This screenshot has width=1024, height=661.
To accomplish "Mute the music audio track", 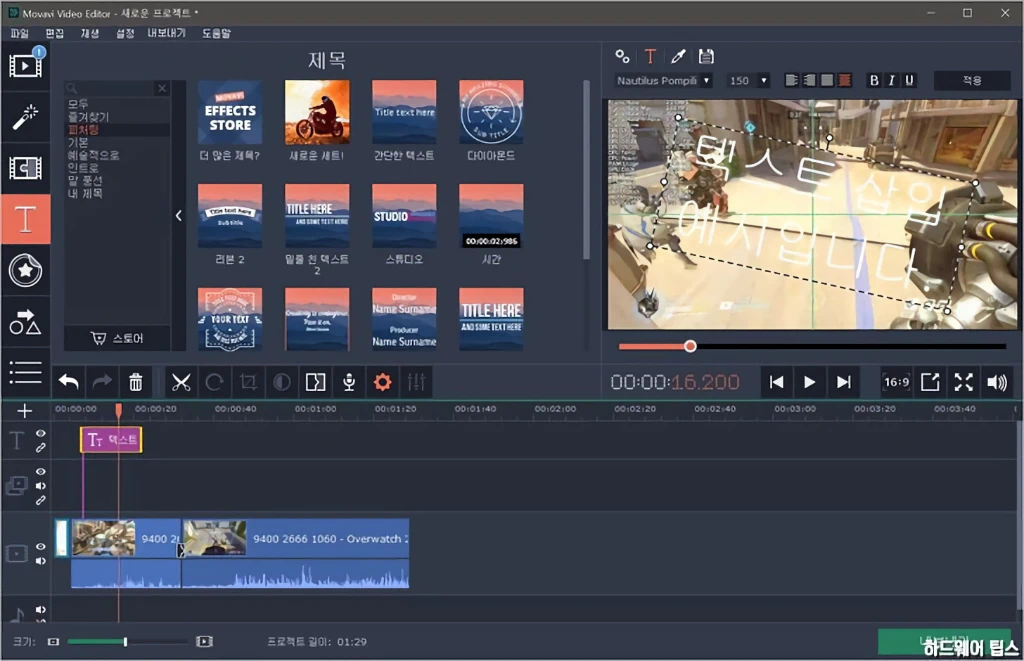I will (40, 609).
